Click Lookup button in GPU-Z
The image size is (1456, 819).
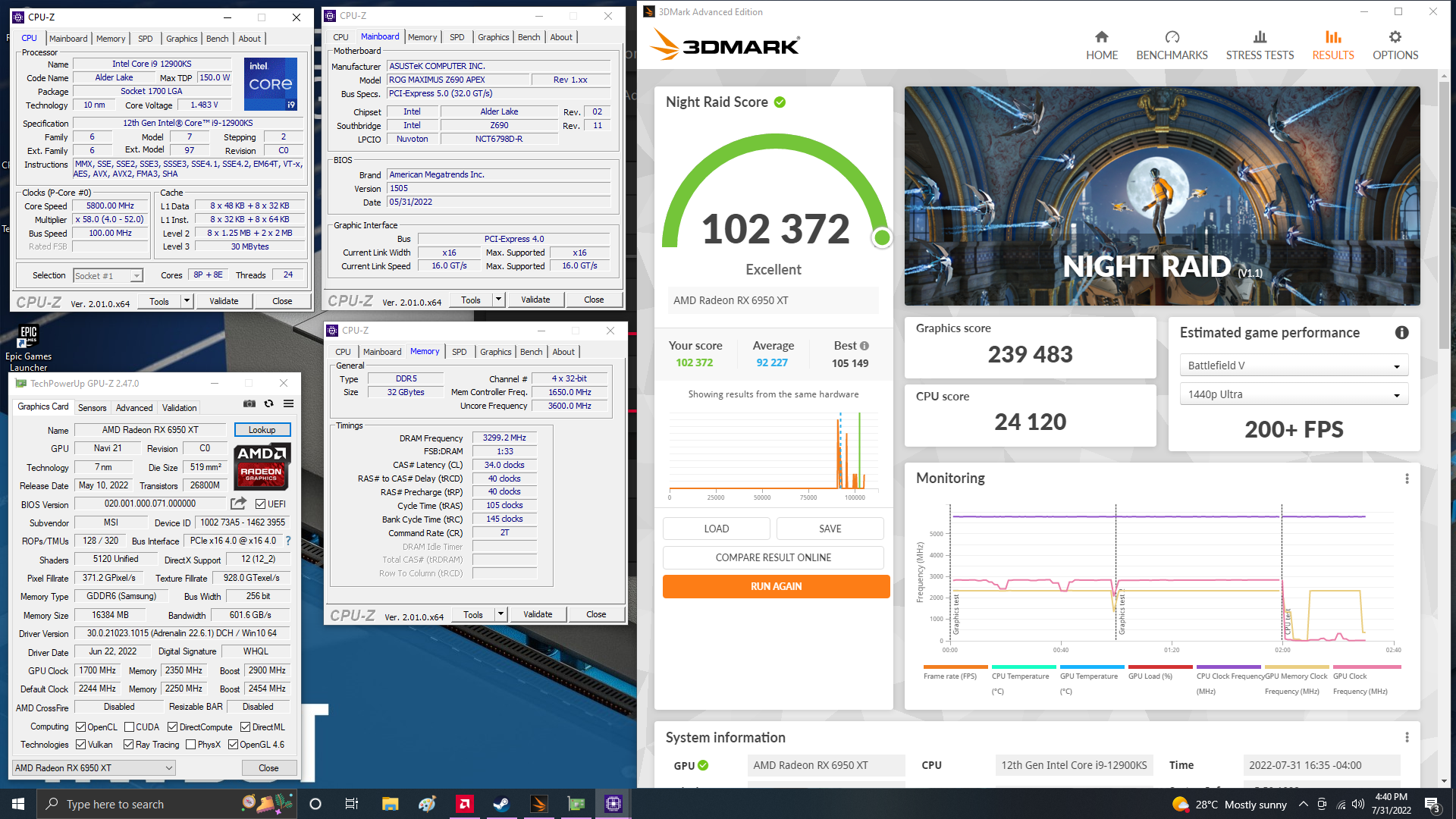tap(262, 430)
